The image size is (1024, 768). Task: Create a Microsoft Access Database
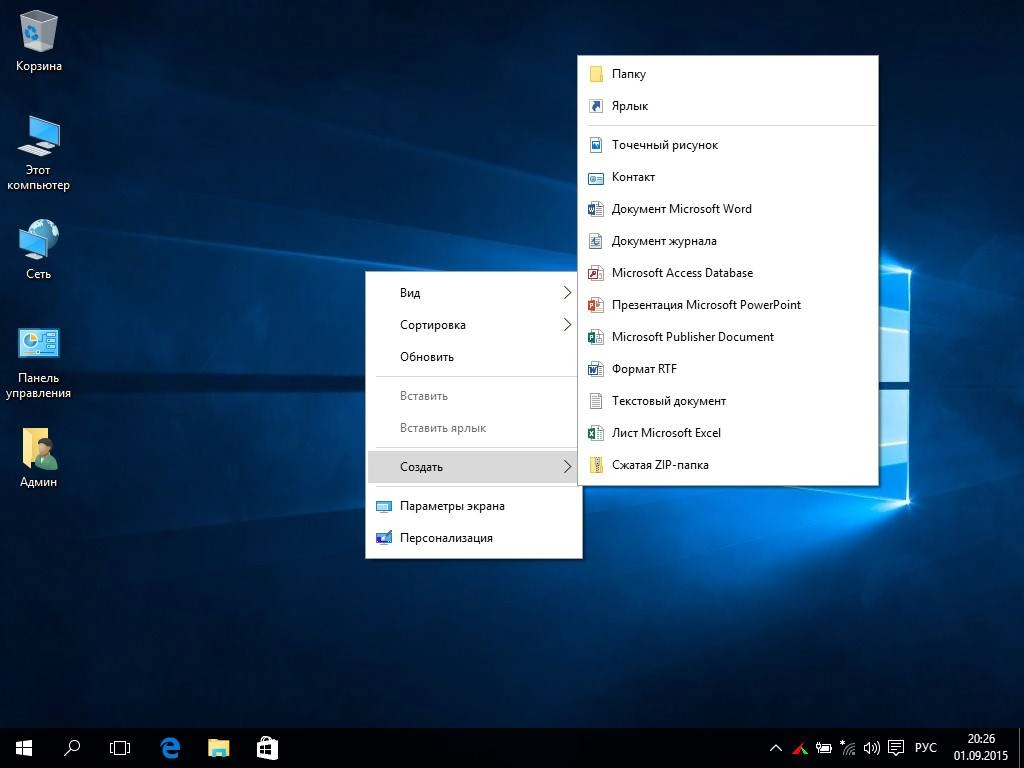(x=728, y=273)
